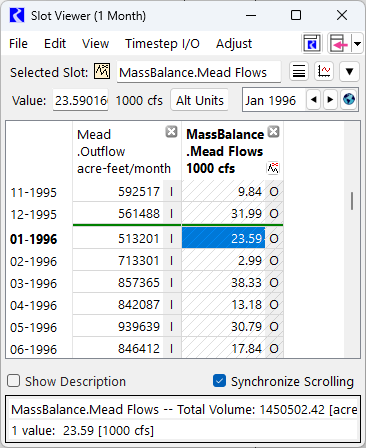The height and width of the screenshot is (448, 366).
Task: Remove the Mead.Outflow column with its X
Action: [x=171, y=132]
